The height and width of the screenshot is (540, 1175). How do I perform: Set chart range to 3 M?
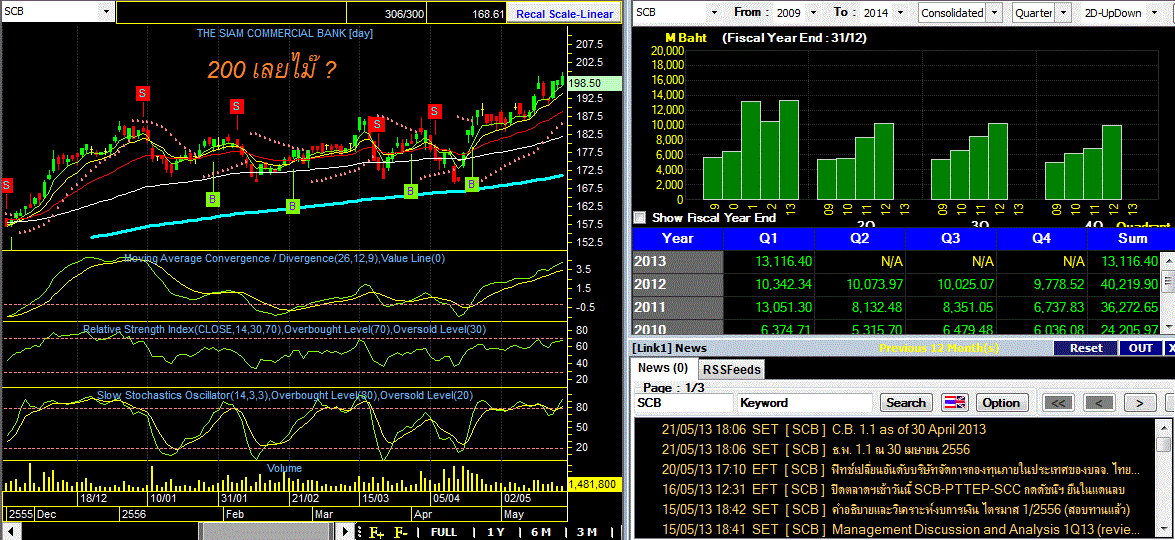588,532
